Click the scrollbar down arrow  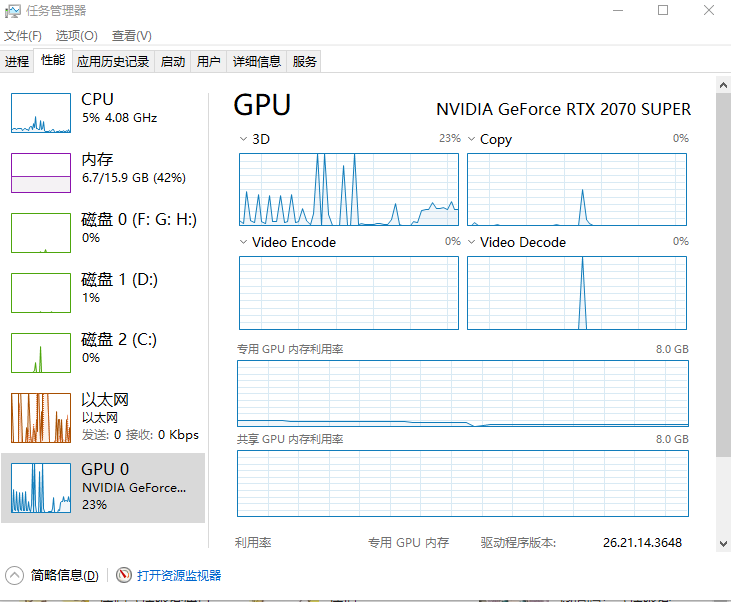(x=723, y=544)
